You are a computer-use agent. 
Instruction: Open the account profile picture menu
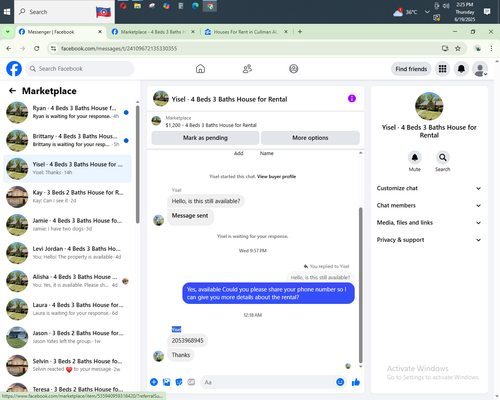click(x=480, y=69)
